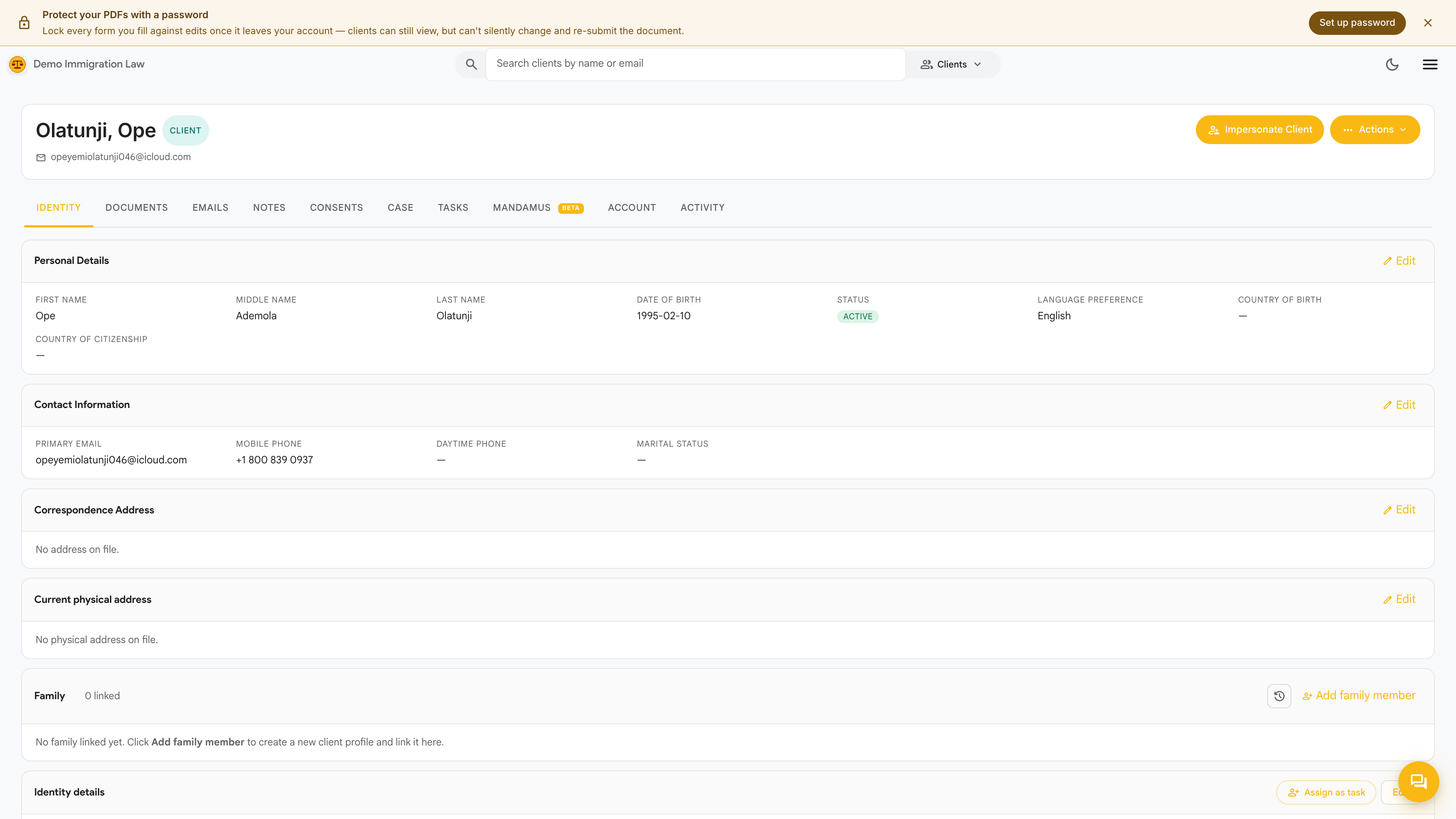
Task: Dismiss the password protection banner
Action: pyautogui.click(x=1428, y=23)
